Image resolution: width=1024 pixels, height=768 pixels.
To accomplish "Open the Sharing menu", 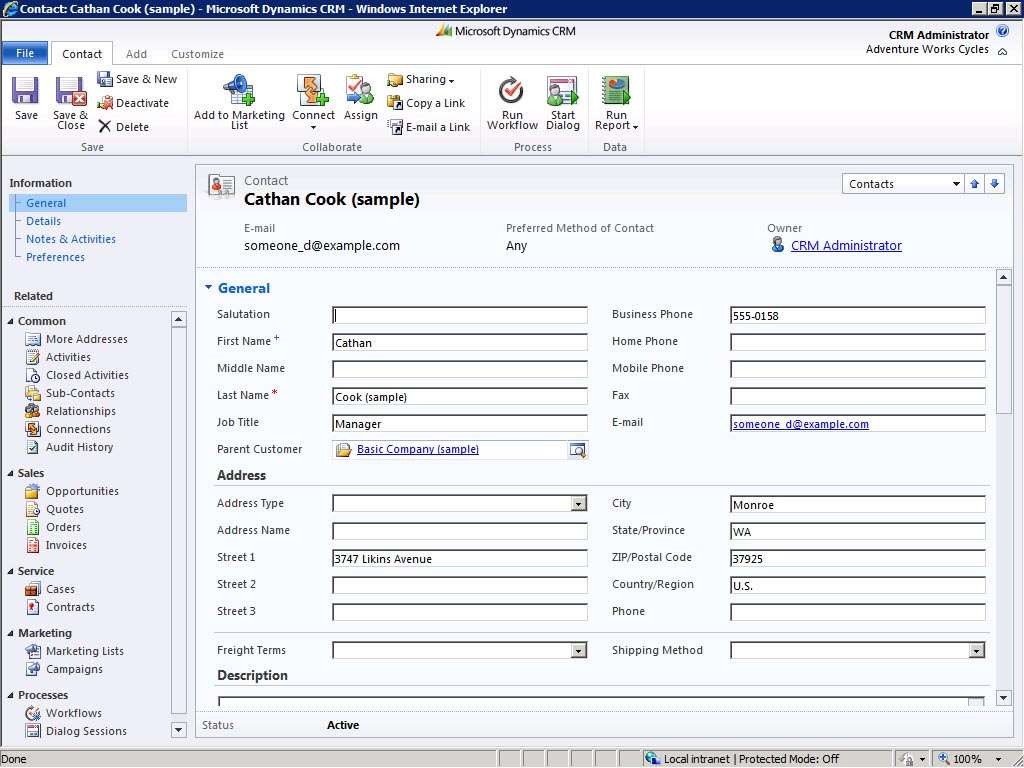I will (x=421, y=79).
